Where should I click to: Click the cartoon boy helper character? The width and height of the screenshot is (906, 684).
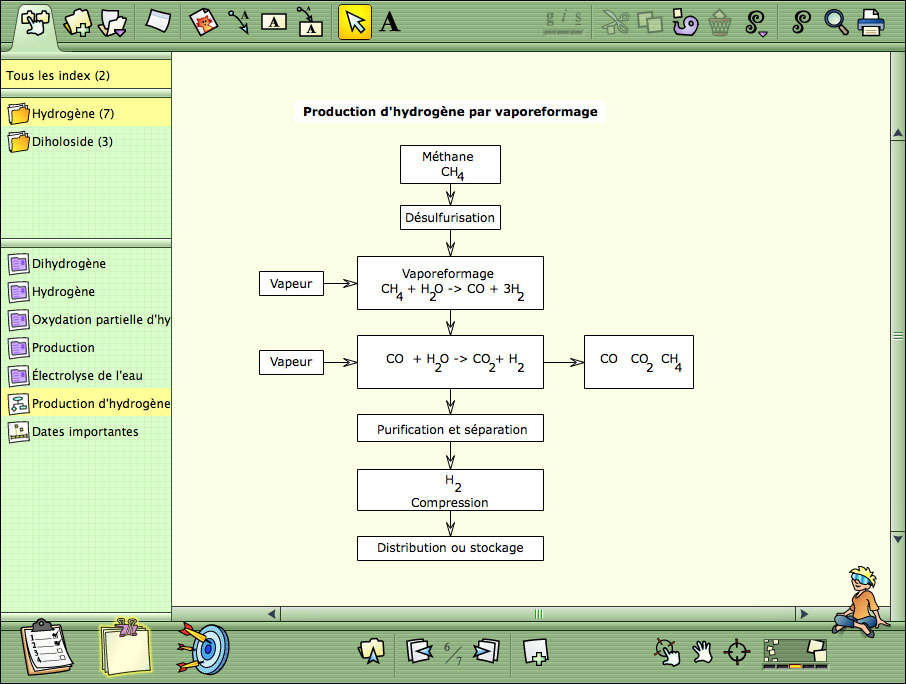(x=862, y=601)
